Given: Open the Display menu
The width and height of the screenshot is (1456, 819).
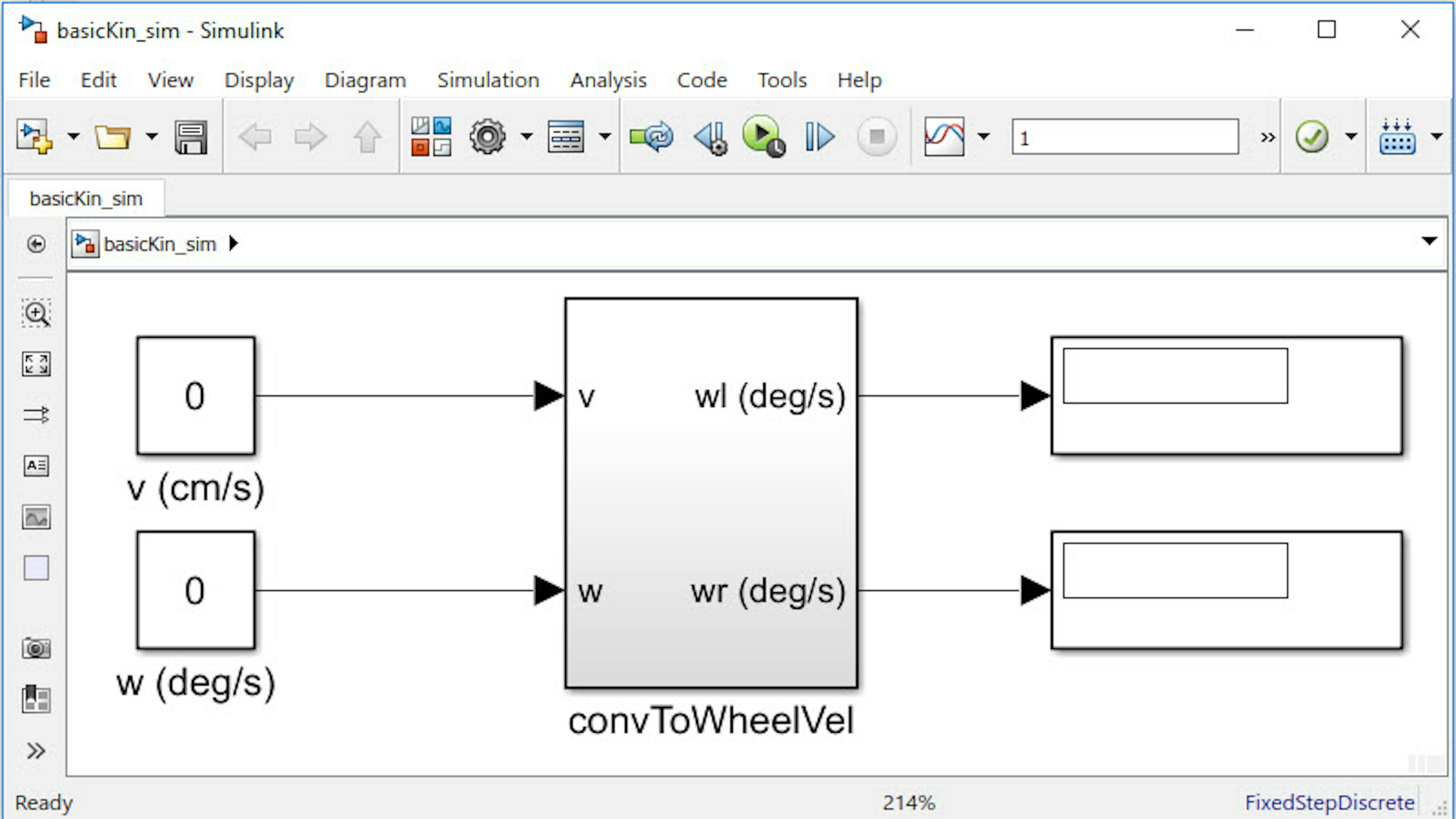Looking at the screenshot, I should point(259,80).
